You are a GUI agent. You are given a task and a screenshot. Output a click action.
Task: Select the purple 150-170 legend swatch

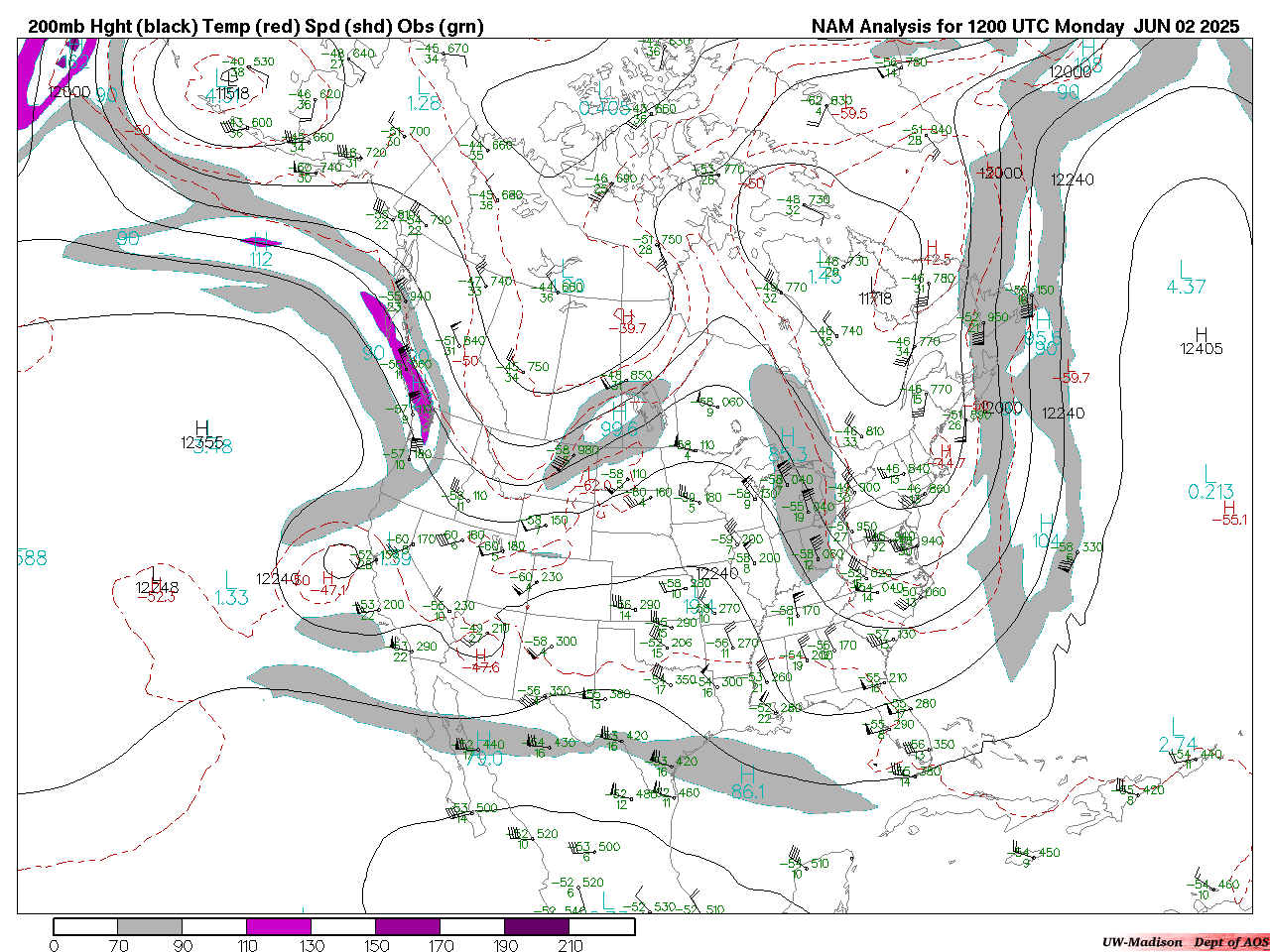(x=408, y=926)
